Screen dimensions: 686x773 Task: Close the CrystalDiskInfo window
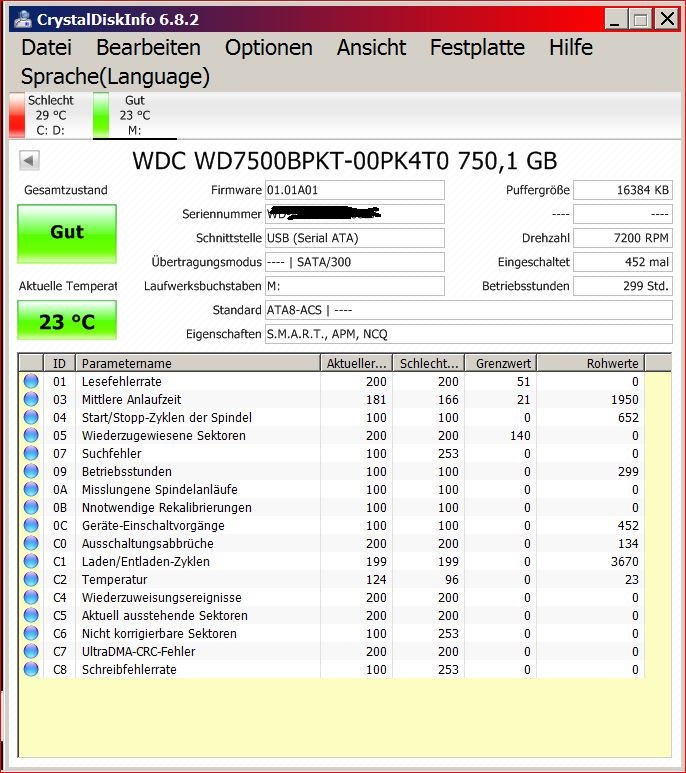[x=667, y=20]
